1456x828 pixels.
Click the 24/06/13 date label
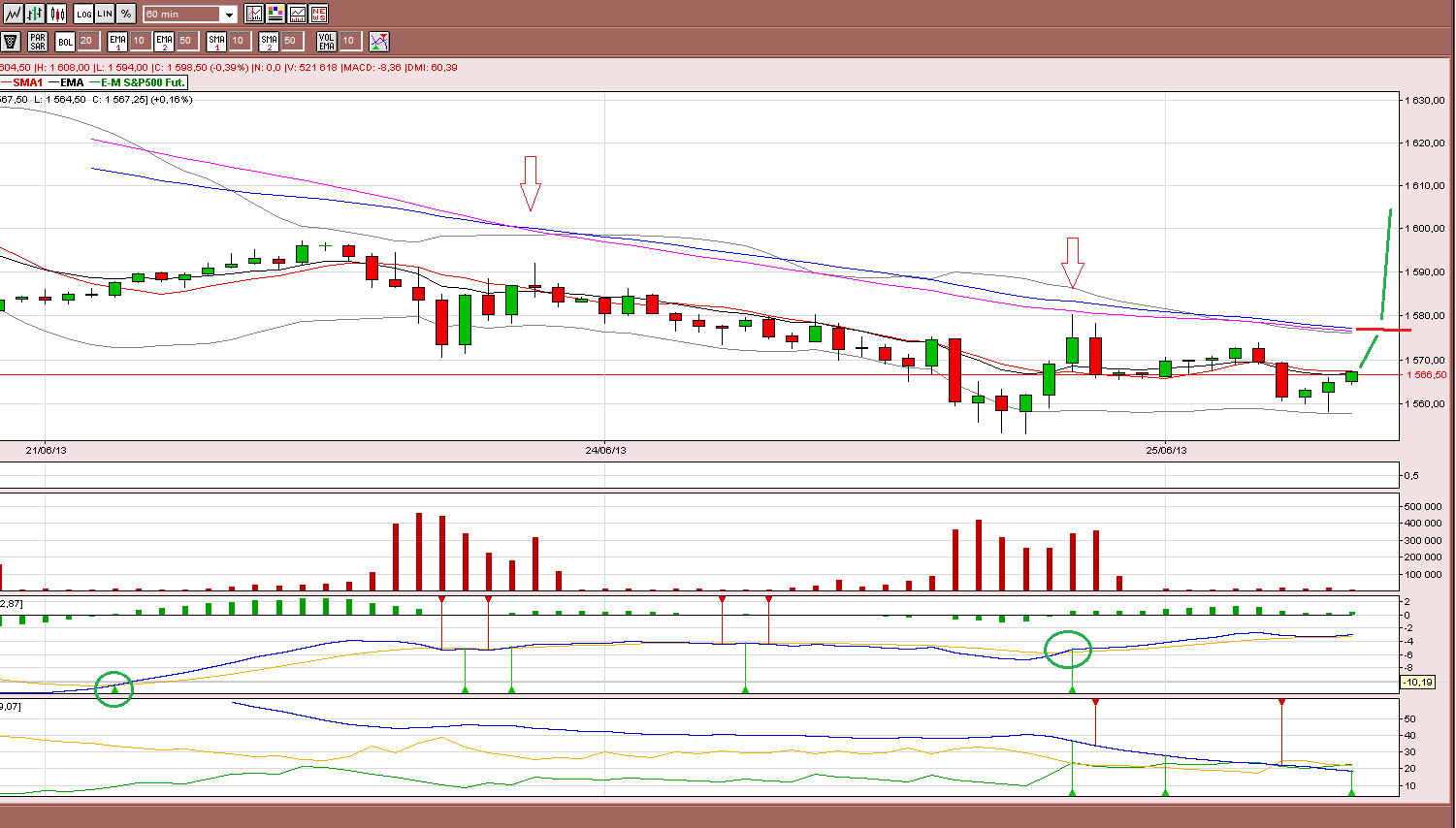click(605, 450)
